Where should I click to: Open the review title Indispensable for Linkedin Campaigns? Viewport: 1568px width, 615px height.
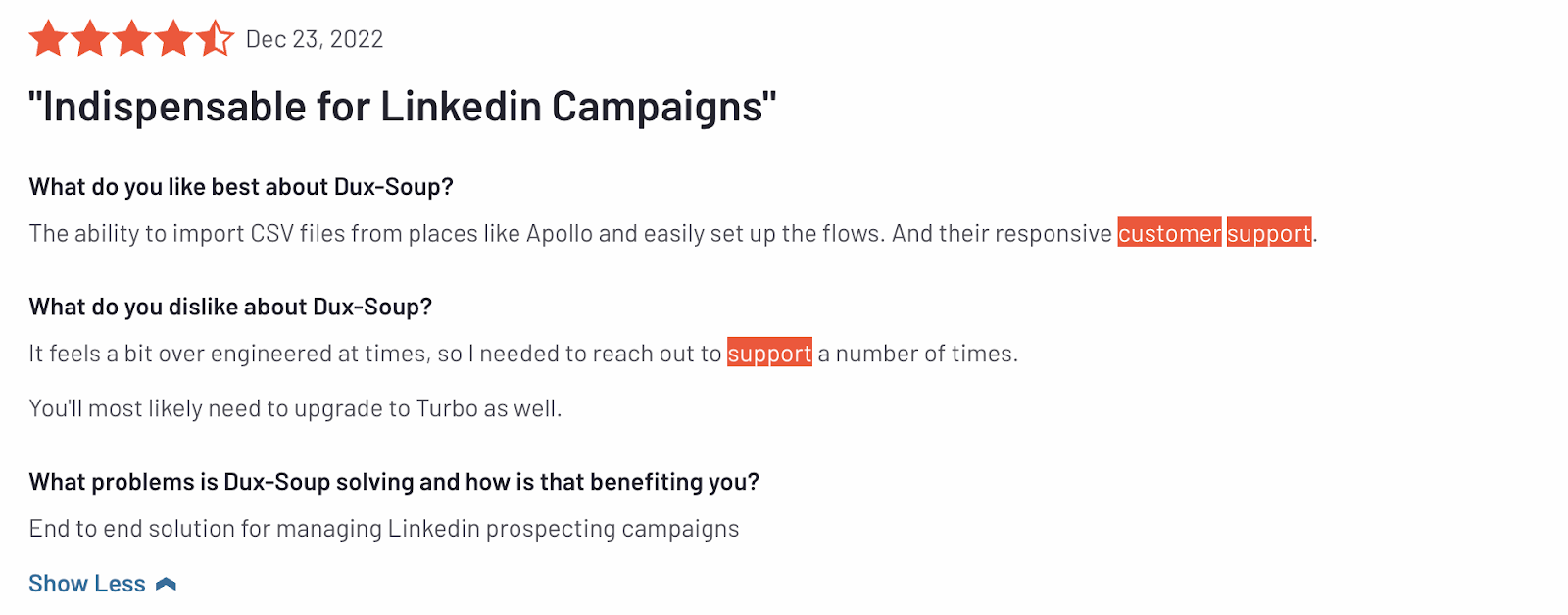click(x=403, y=107)
